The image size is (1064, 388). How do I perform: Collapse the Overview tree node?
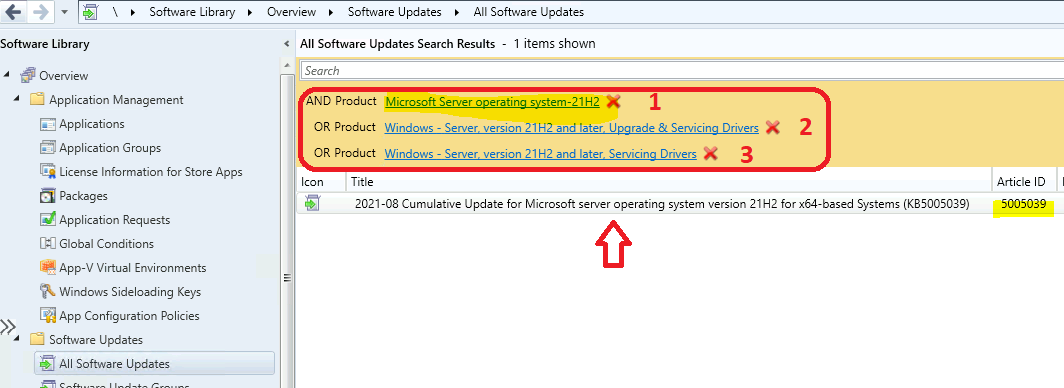coord(7,75)
